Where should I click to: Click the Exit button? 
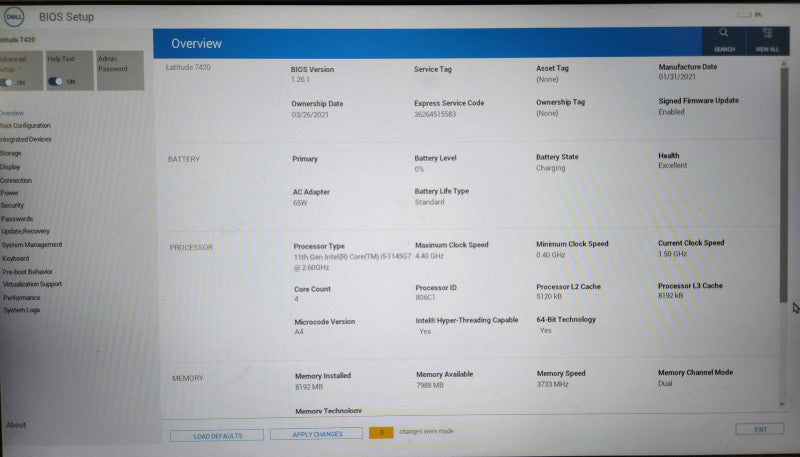760,429
